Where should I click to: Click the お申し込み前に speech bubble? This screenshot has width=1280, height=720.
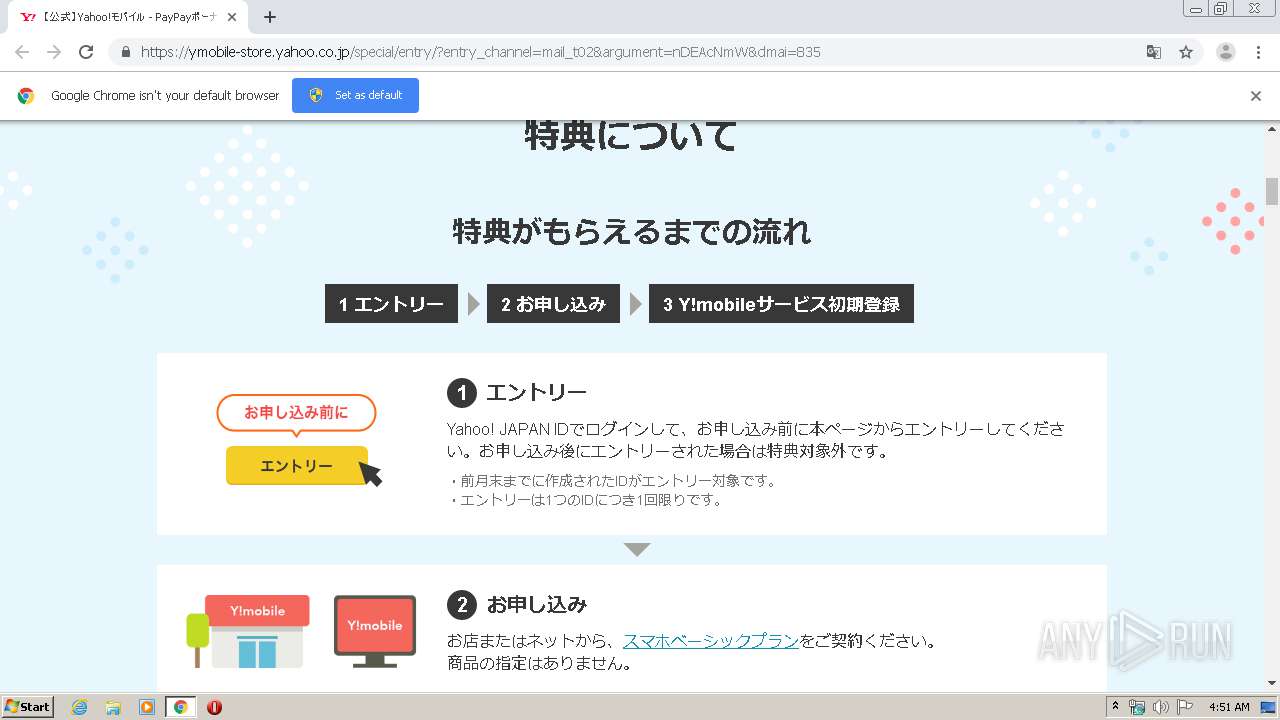pyautogui.click(x=296, y=414)
